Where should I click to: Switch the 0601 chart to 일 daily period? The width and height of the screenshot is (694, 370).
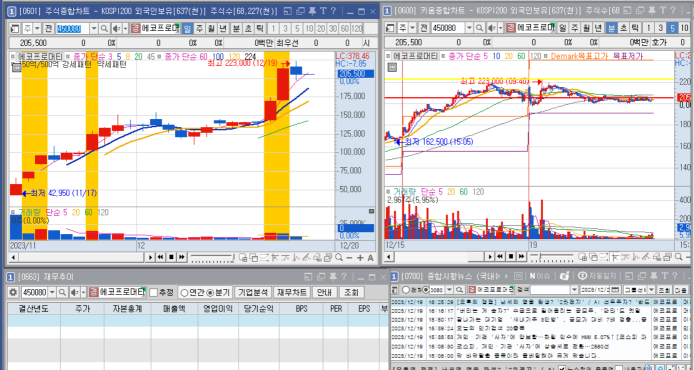pyautogui.click(x=187, y=29)
